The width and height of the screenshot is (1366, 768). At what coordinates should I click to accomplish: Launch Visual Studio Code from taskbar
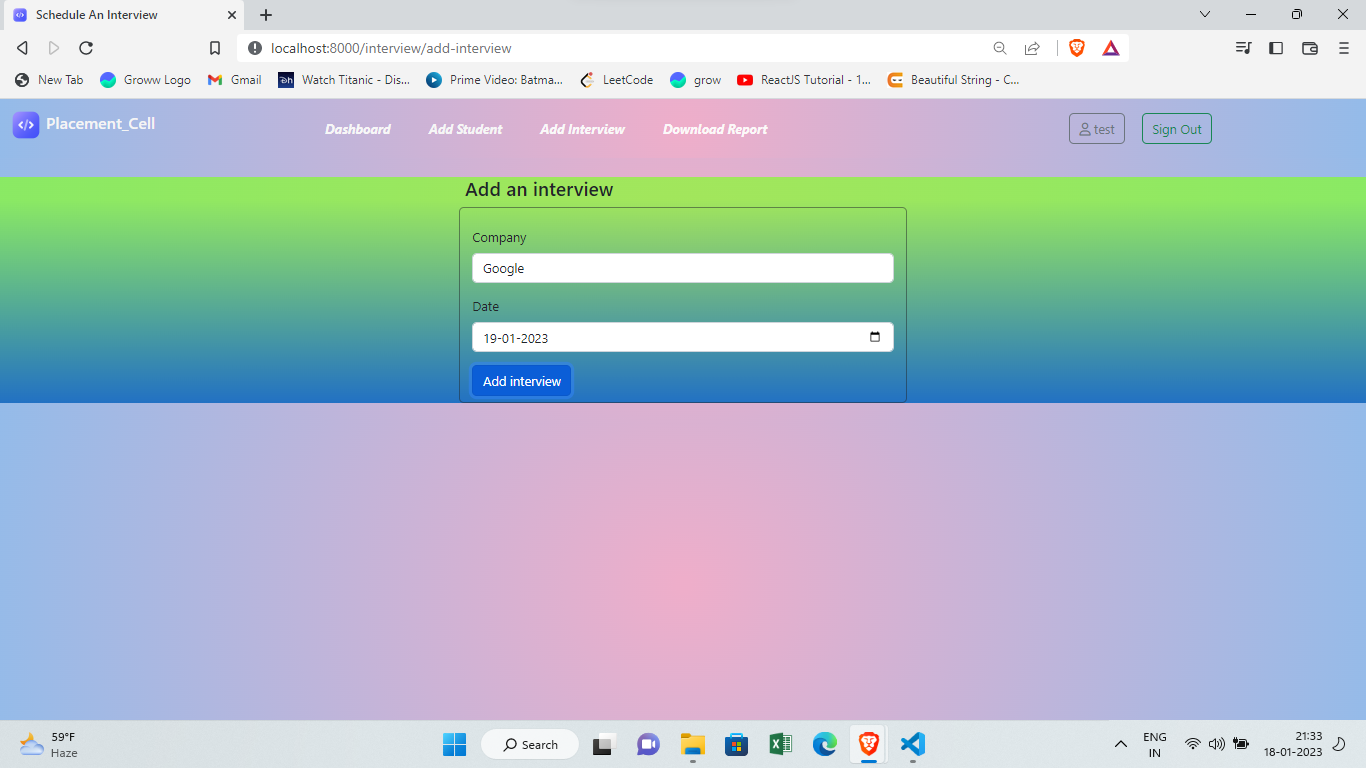point(912,744)
